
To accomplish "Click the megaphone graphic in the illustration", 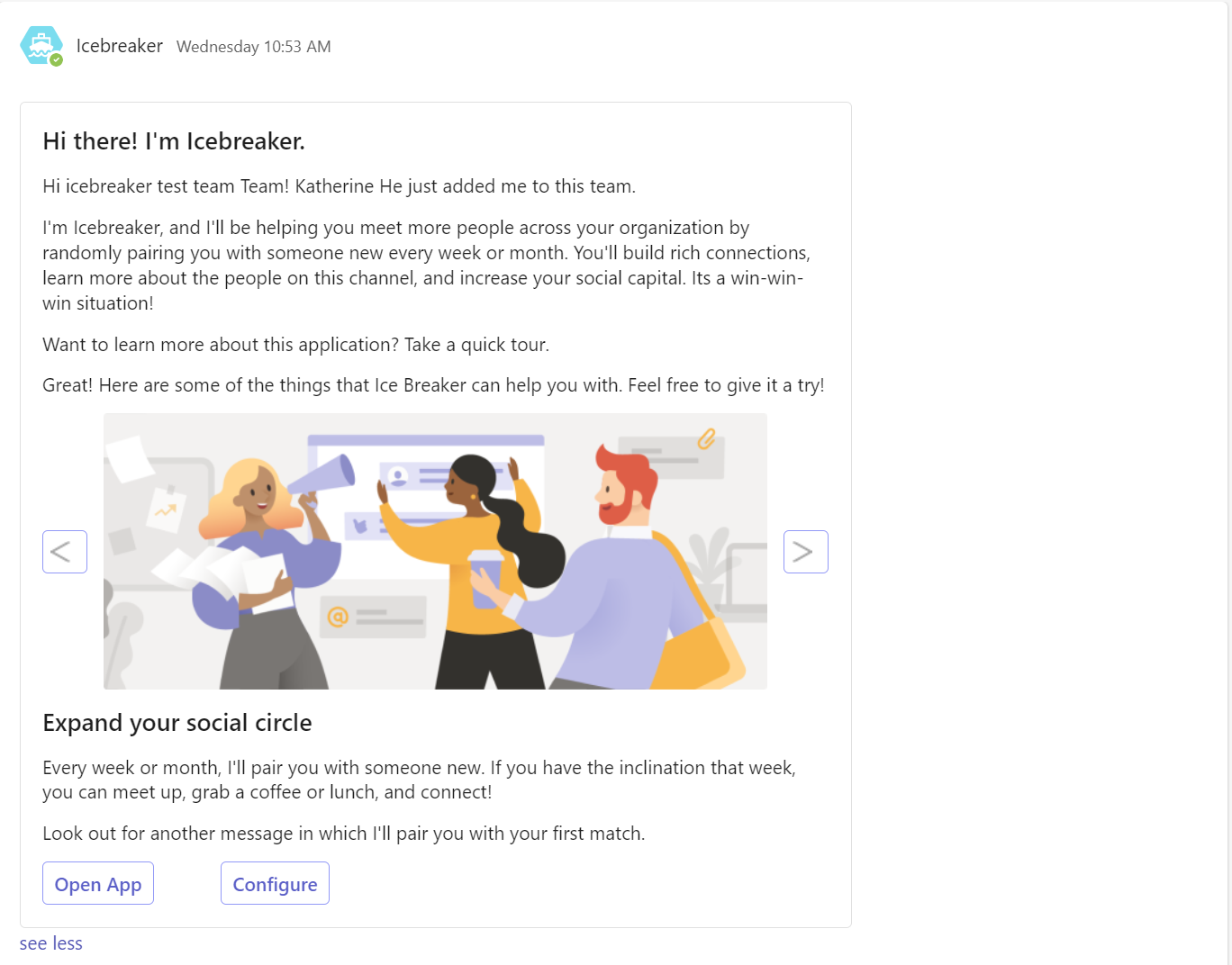I will [x=329, y=473].
